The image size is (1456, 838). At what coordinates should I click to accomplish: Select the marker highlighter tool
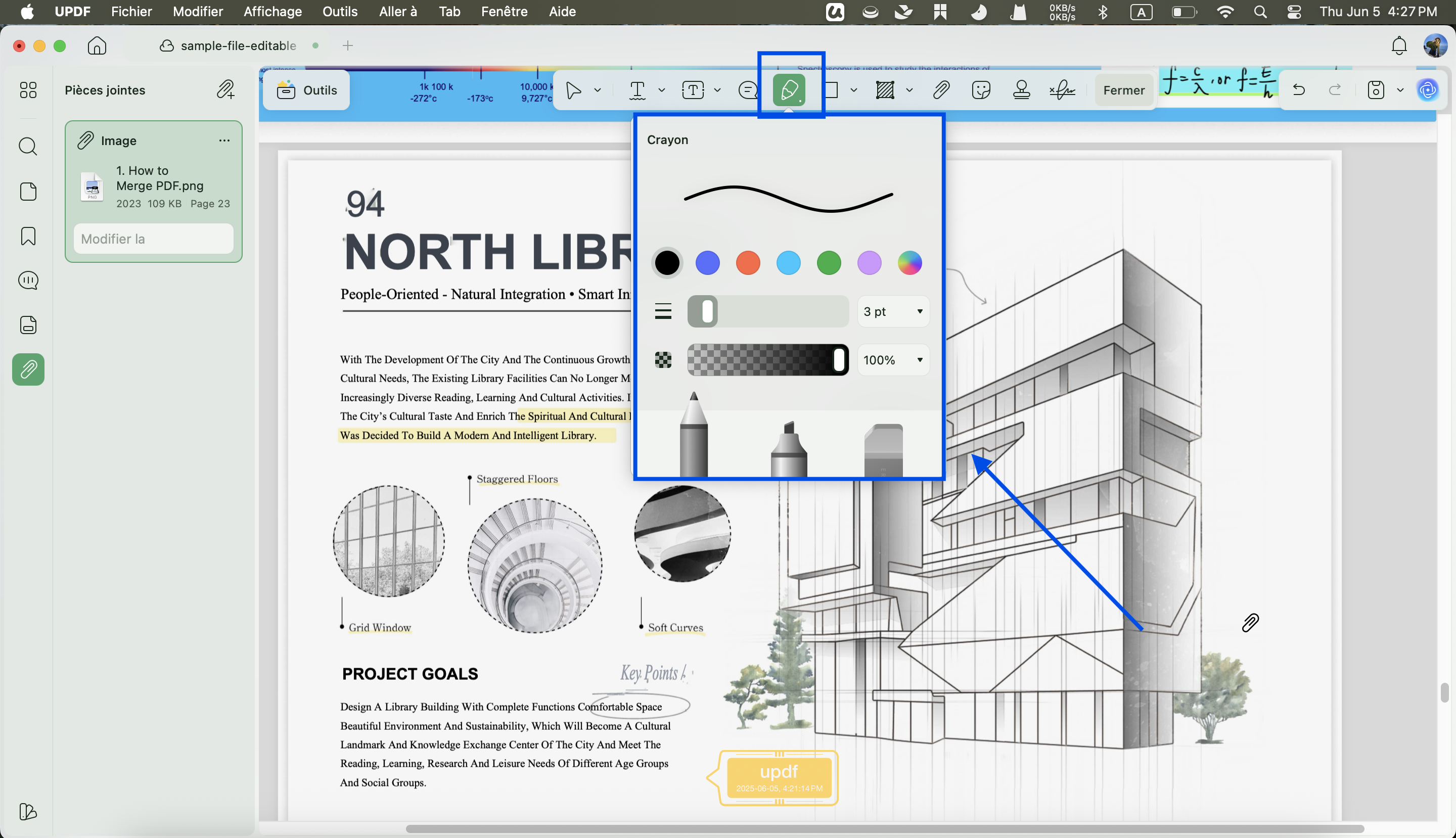[789, 449]
